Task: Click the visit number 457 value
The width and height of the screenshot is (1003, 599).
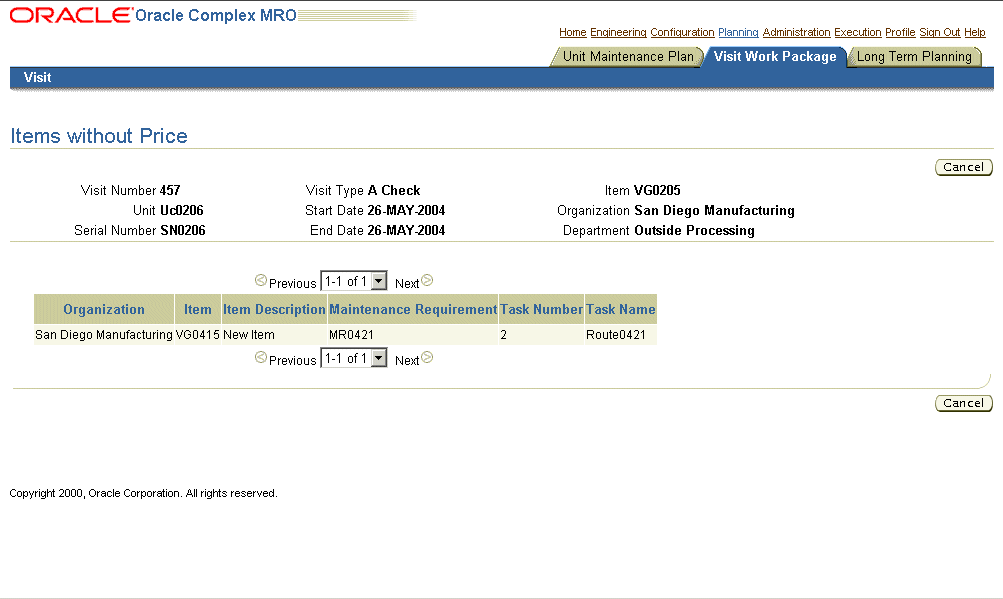Action: pos(170,190)
